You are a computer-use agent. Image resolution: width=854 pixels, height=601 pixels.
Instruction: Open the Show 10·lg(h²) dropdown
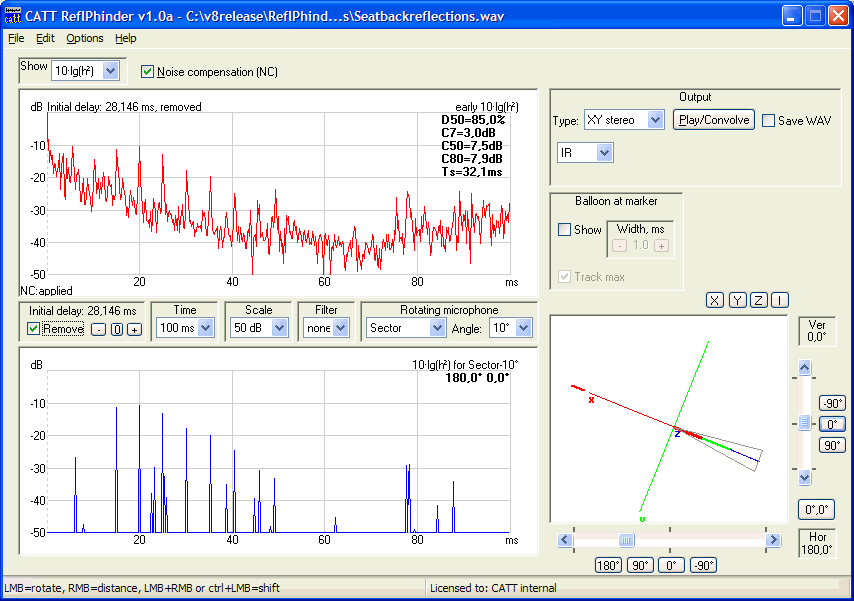(x=110, y=70)
